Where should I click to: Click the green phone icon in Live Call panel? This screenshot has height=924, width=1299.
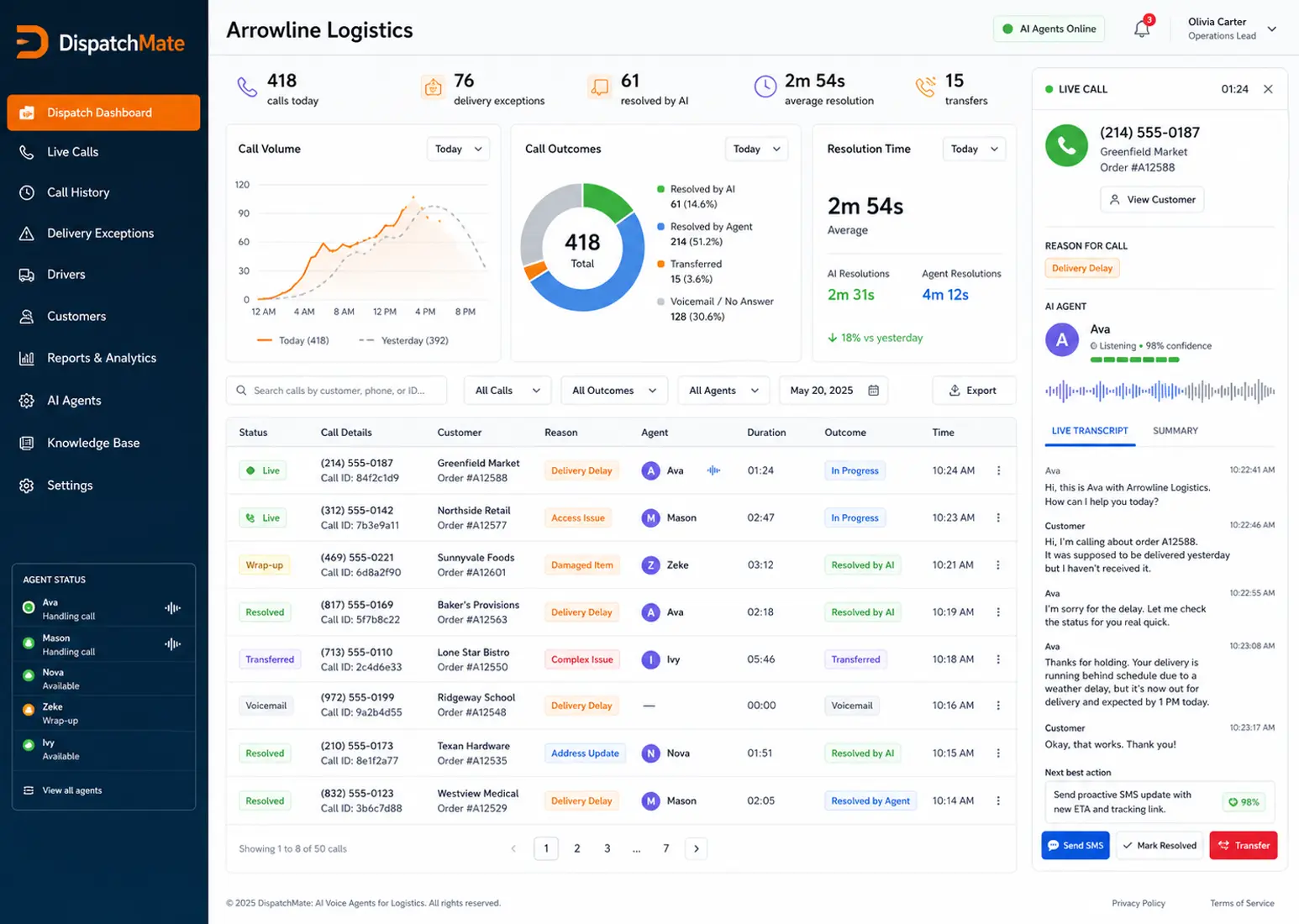pyautogui.click(x=1066, y=145)
